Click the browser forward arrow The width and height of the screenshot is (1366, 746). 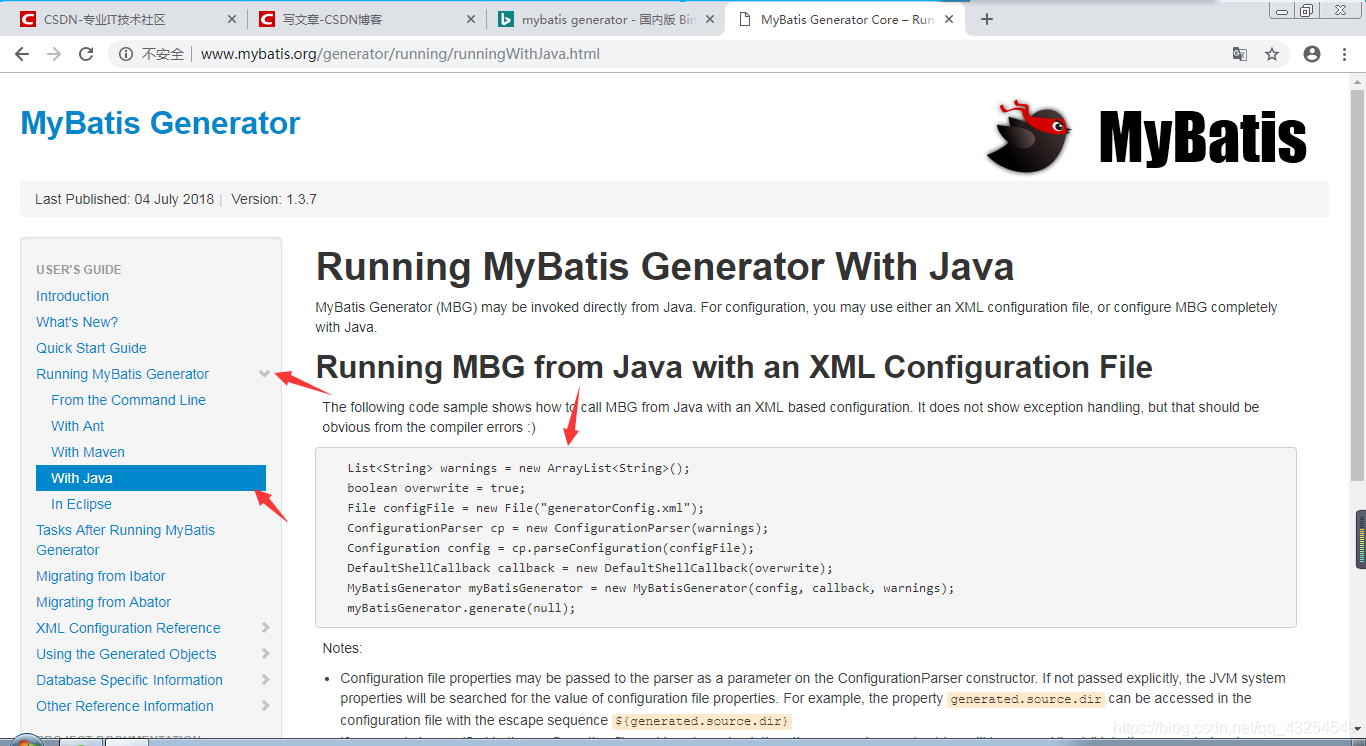tap(54, 54)
